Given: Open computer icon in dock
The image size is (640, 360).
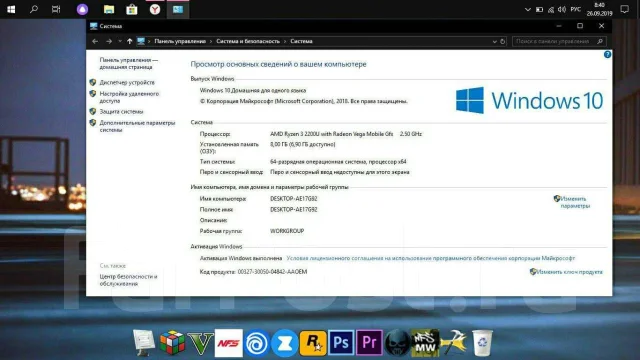Looking at the screenshot, I should click(x=144, y=343).
